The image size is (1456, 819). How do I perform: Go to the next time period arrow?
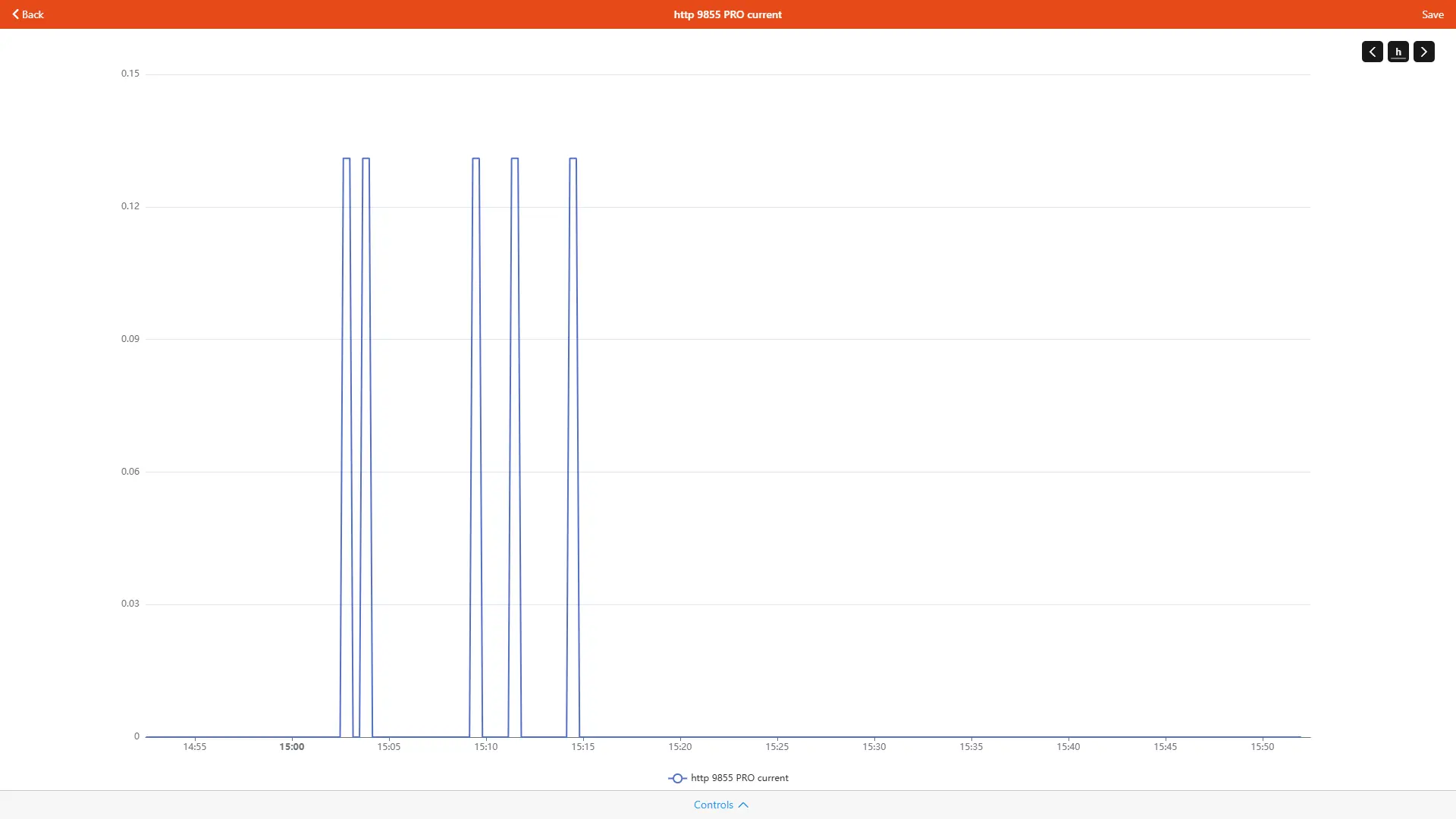pyautogui.click(x=1423, y=52)
